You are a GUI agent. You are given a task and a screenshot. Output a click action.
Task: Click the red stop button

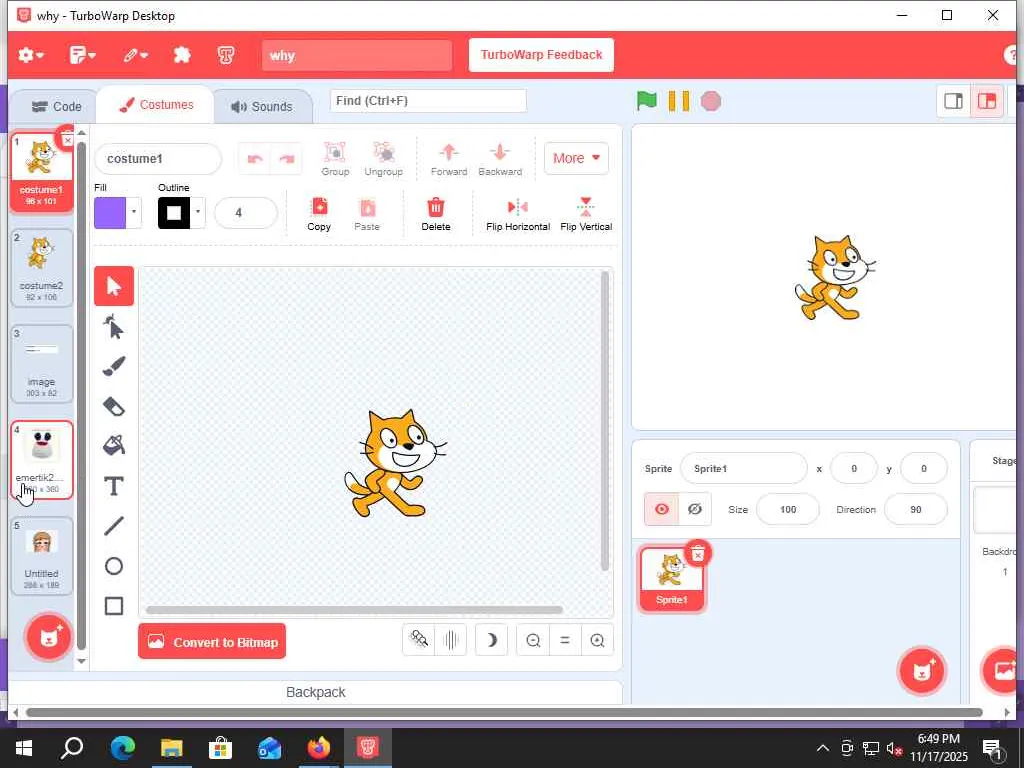point(711,101)
